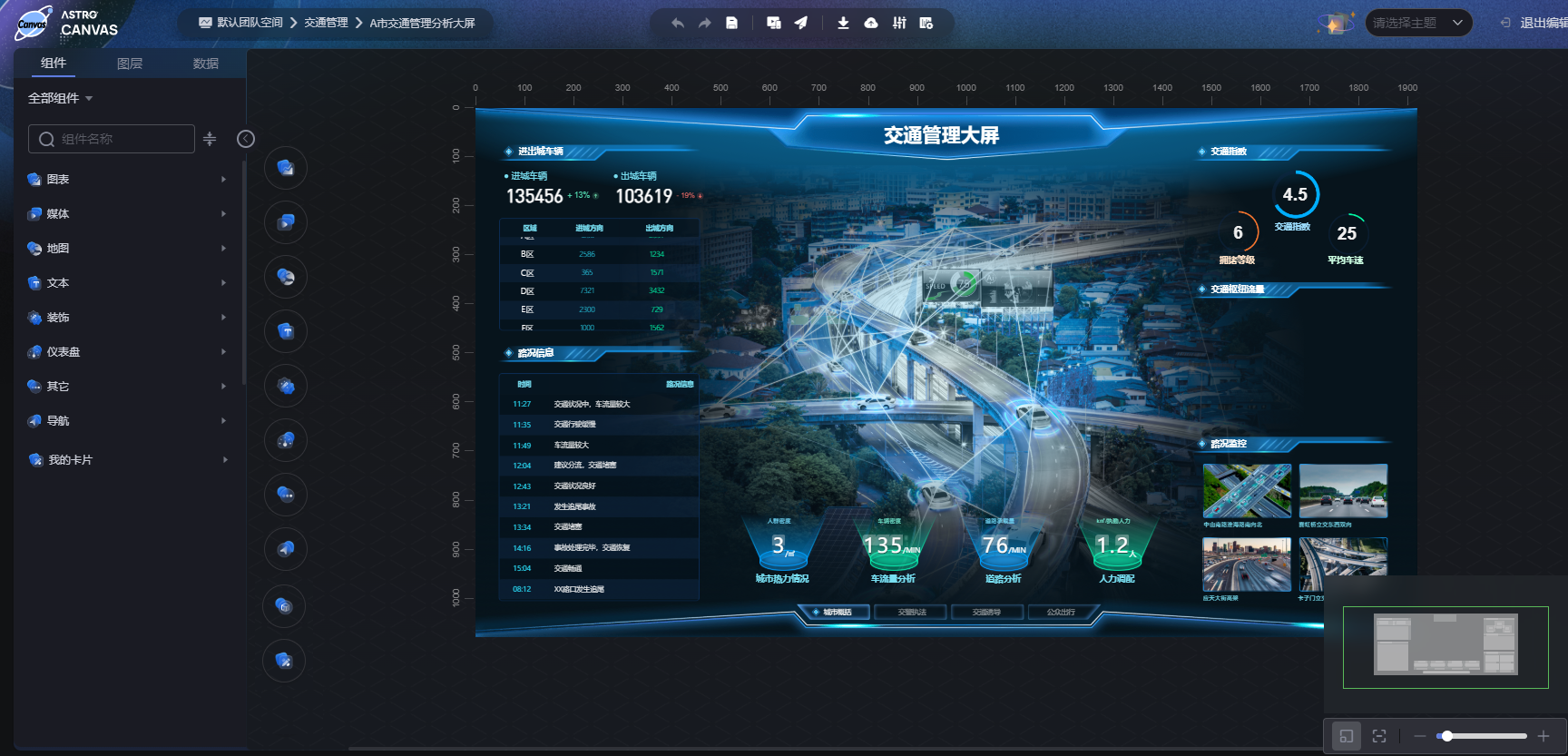This screenshot has width=1568, height=756.
Task: Select the 交通管理大屏 title on canvas
Action: 941,135
